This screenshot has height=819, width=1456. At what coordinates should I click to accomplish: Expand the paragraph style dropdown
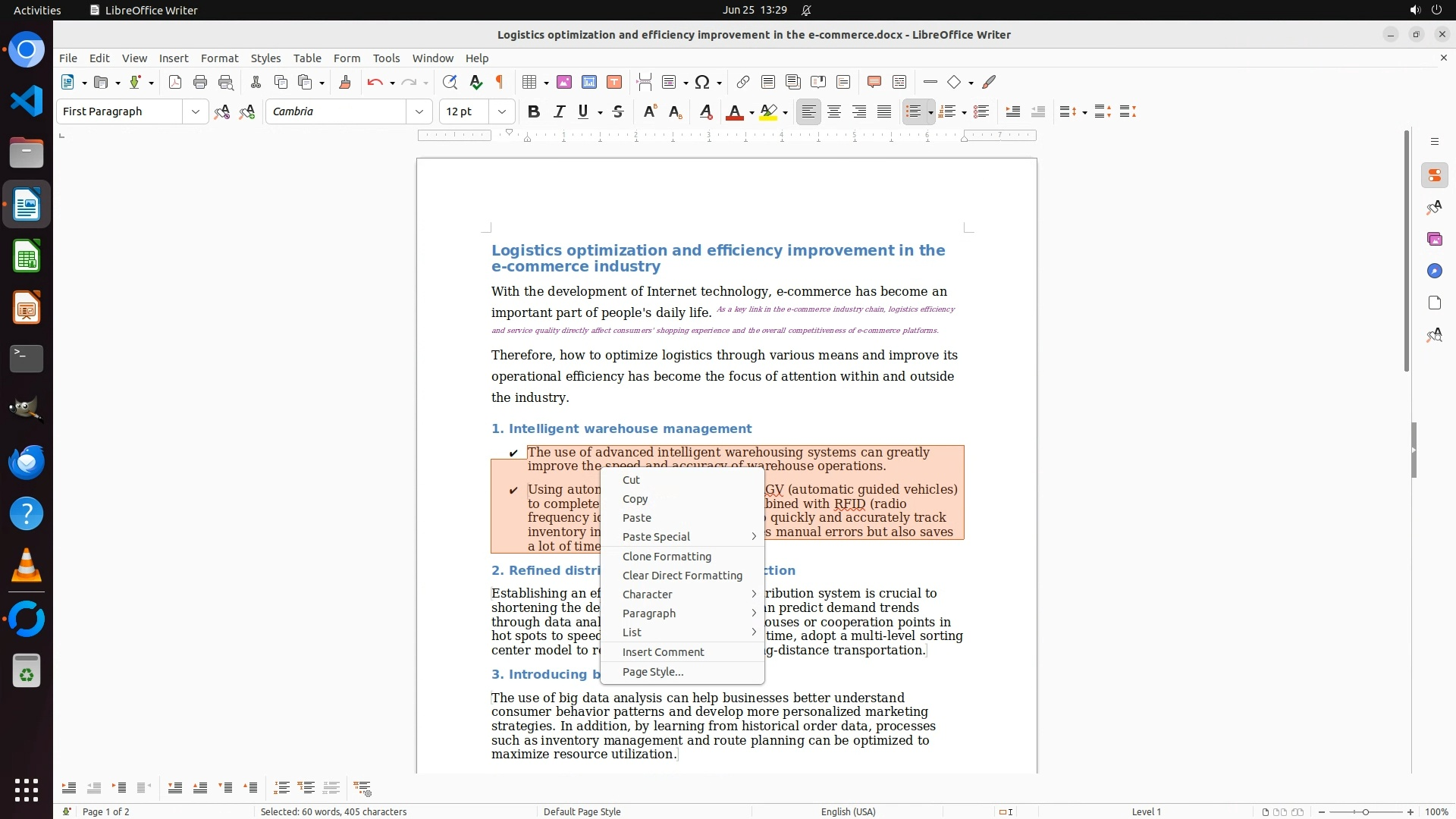196,112
